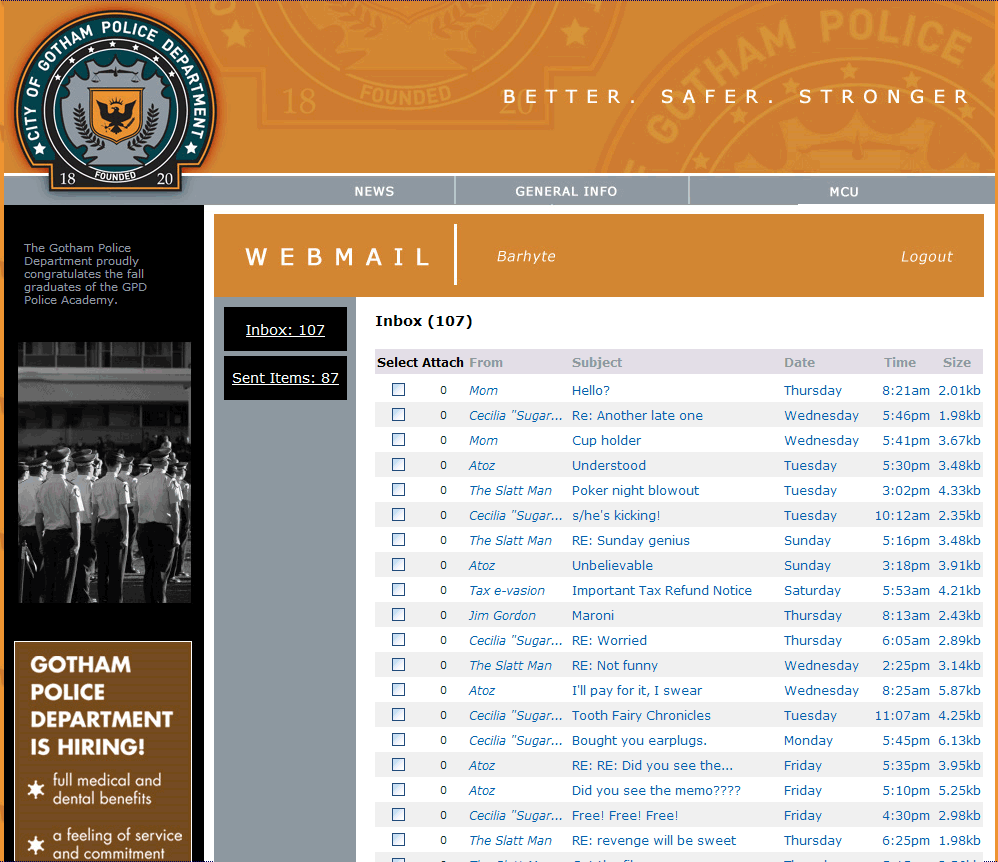The height and width of the screenshot is (862, 998).
Task: Sort messages by the Subject column header
Action: [x=596, y=362]
